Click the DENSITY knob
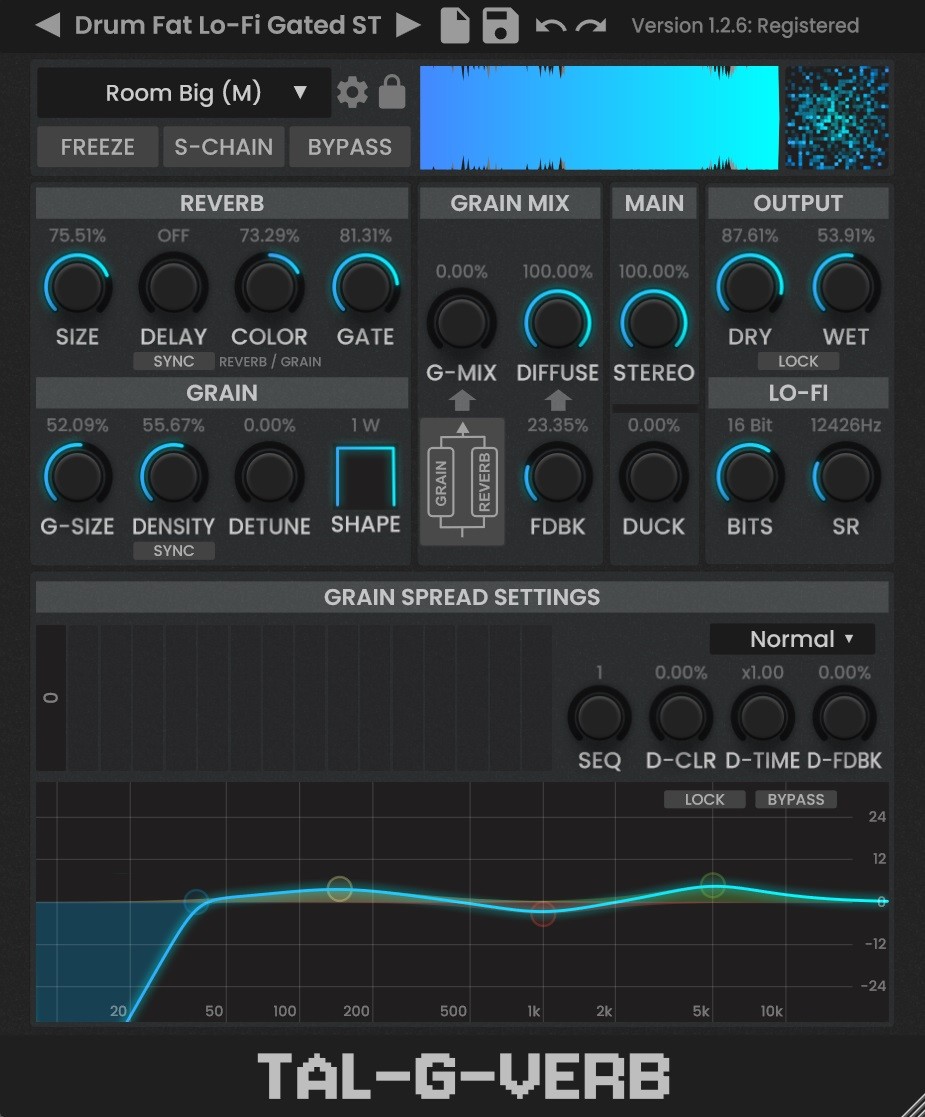The image size is (925, 1117). coord(173,476)
